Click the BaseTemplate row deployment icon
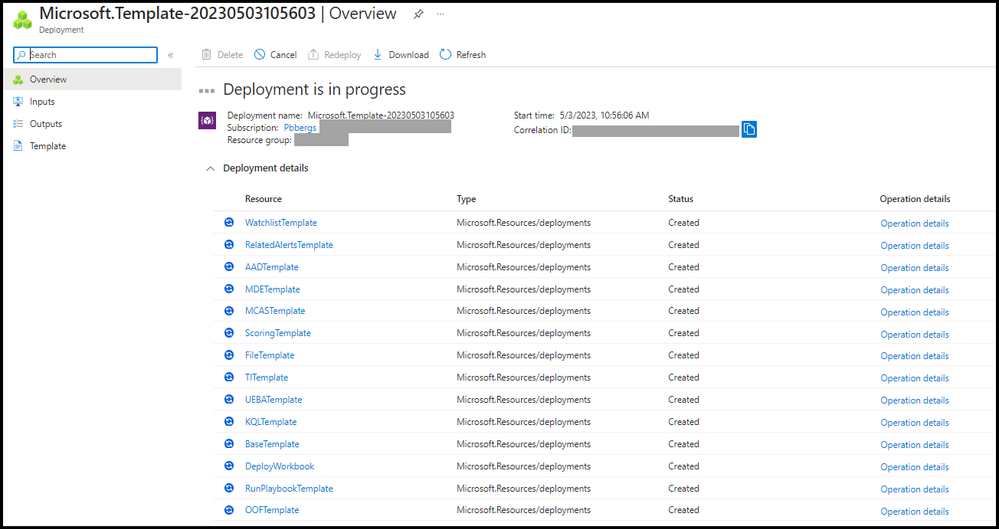 [229, 444]
